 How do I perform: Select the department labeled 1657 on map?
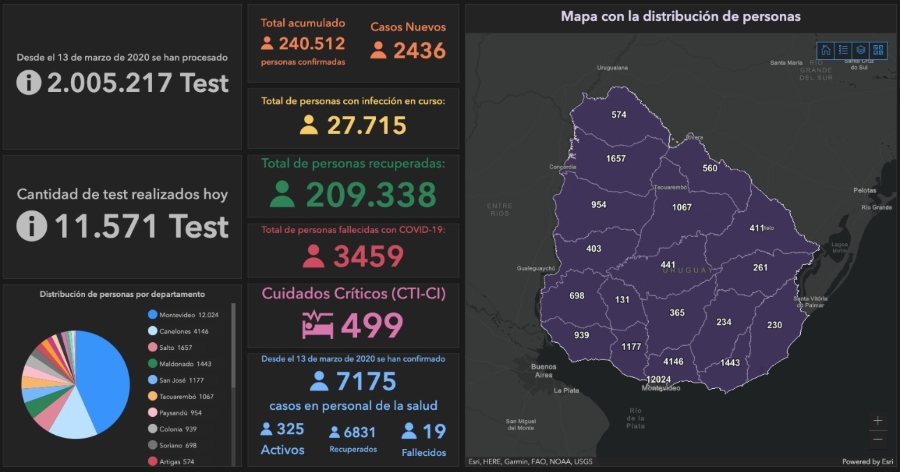click(x=616, y=159)
